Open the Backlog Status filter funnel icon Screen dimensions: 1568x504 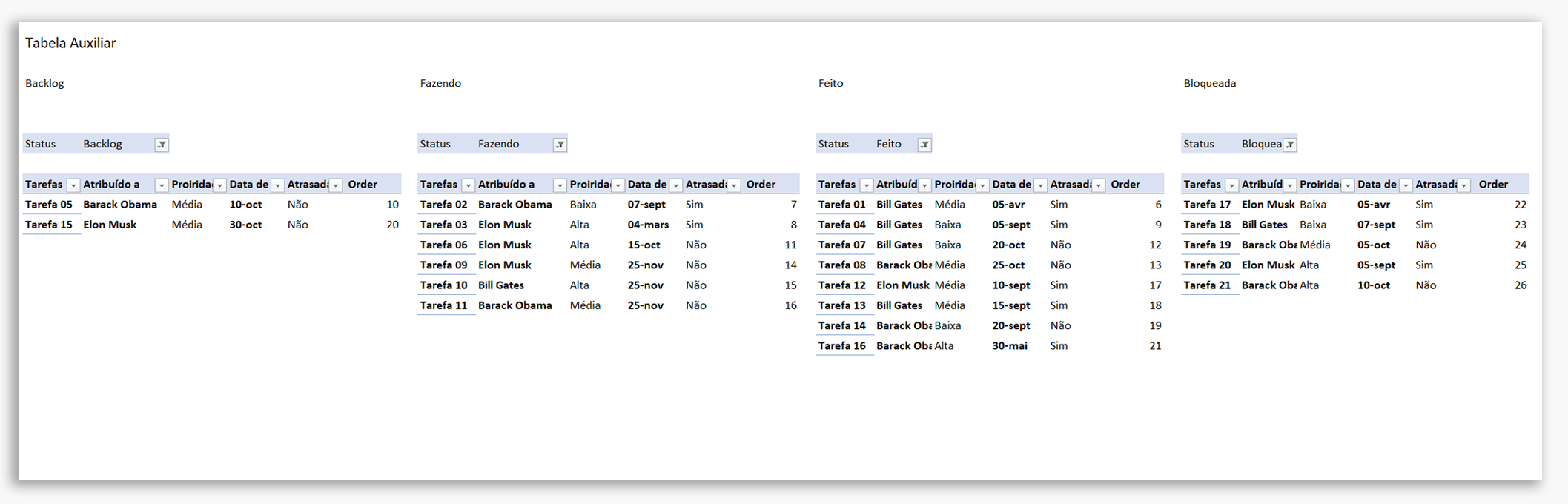pos(161,145)
